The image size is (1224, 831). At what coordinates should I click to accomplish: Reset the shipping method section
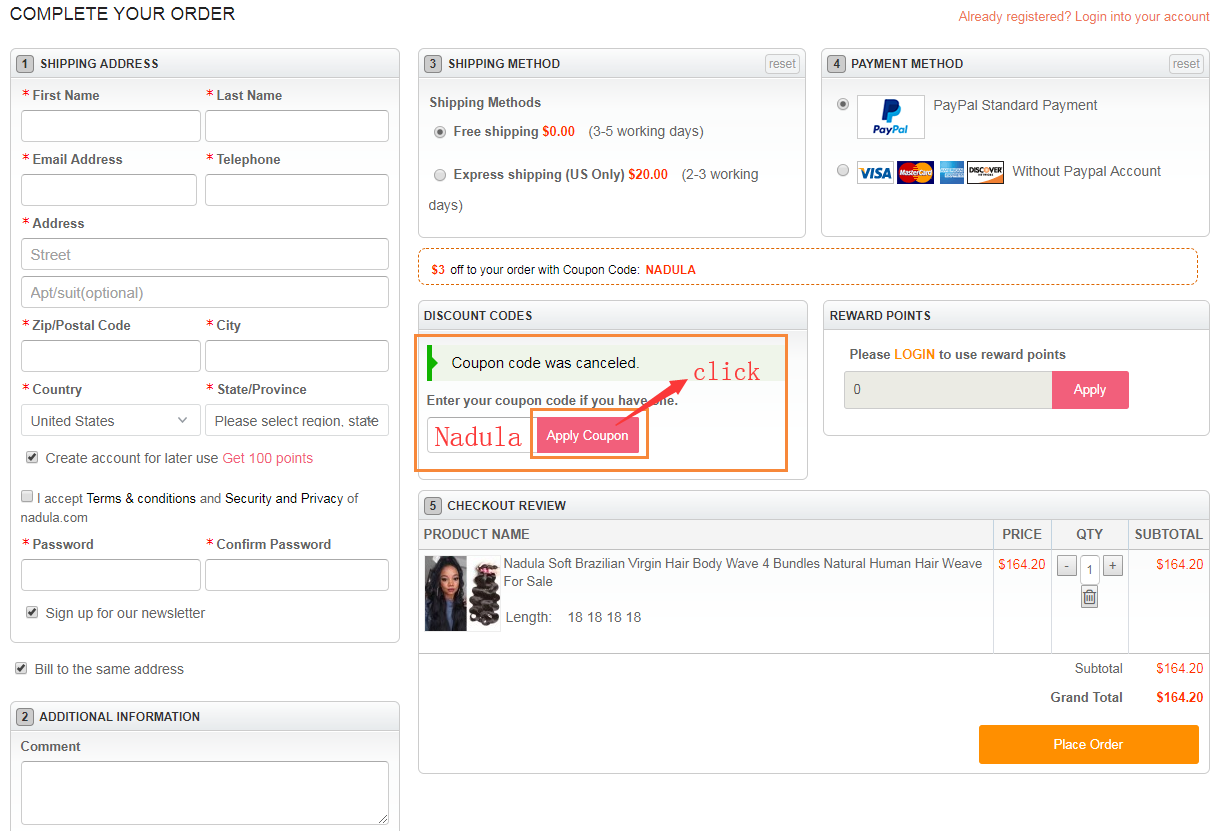click(782, 64)
